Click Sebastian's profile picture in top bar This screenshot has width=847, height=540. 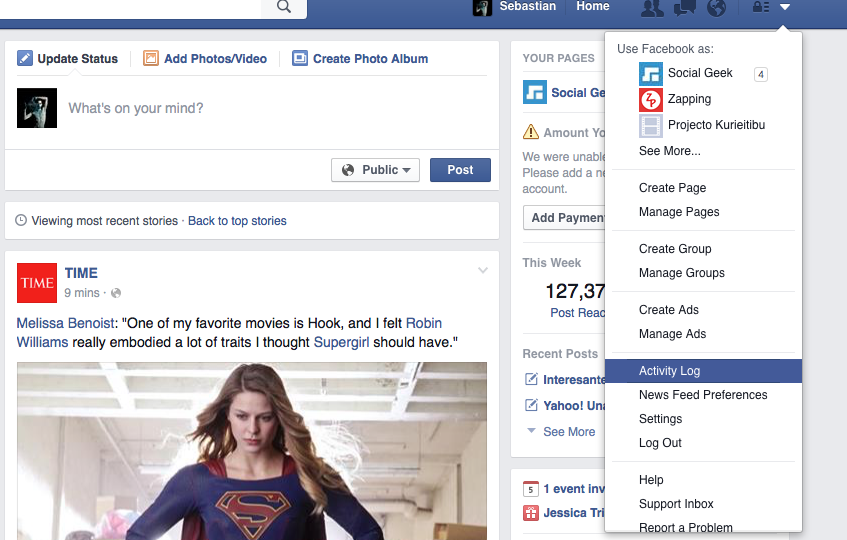(x=482, y=8)
